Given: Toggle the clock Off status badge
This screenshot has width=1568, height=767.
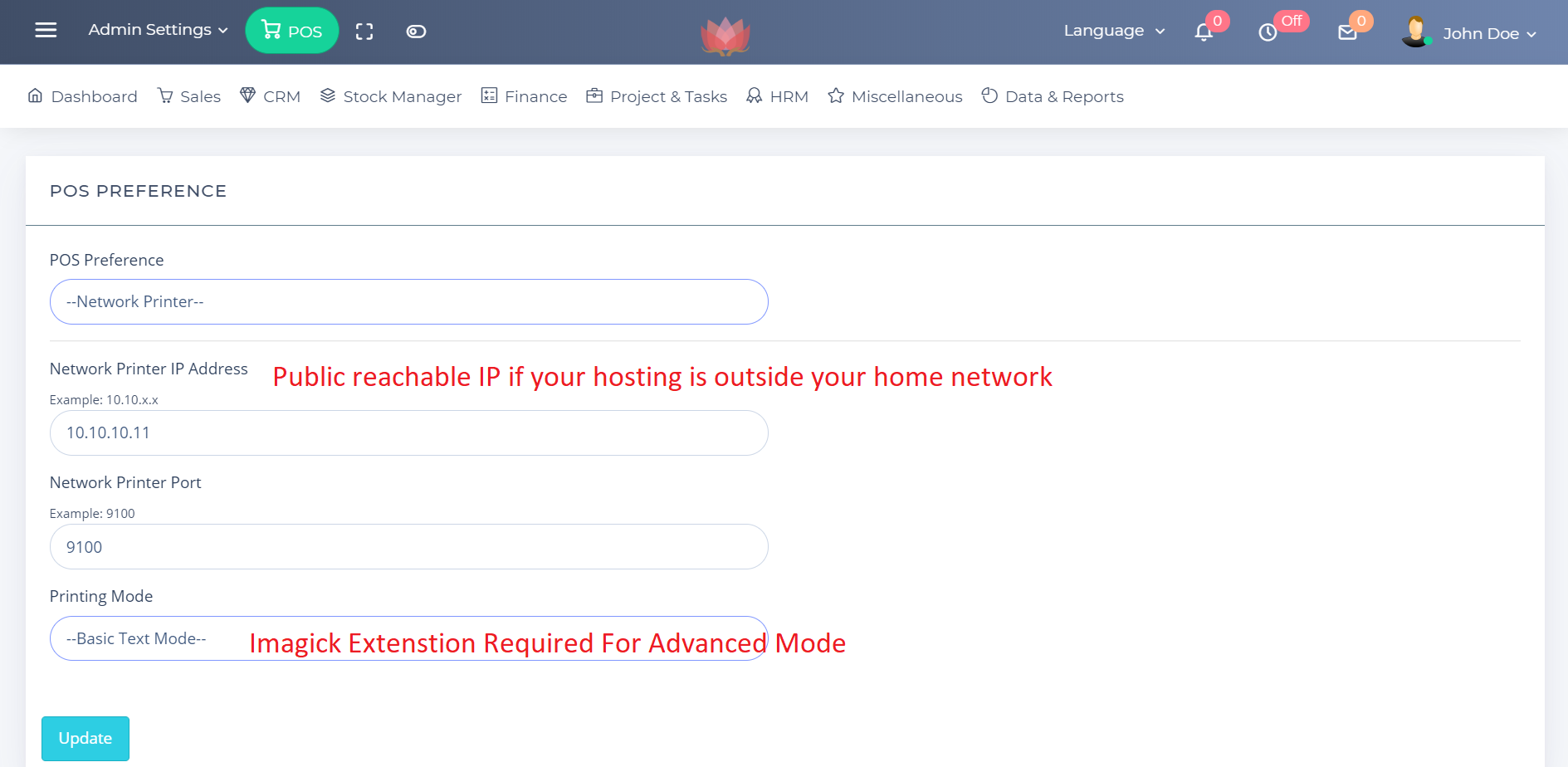Looking at the screenshot, I should (1291, 21).
